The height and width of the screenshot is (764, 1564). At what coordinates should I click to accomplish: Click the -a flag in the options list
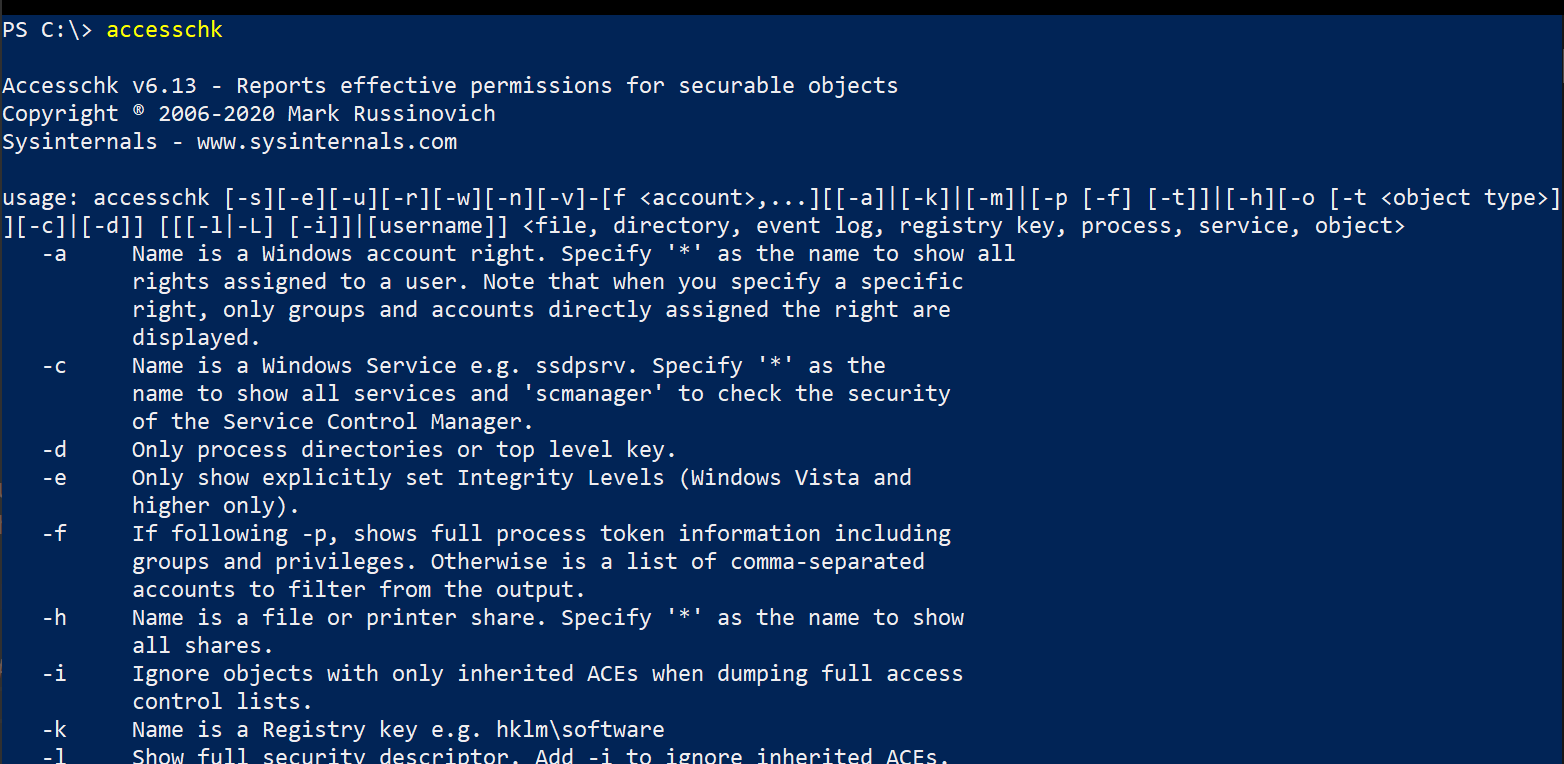(x=54, y=254)
